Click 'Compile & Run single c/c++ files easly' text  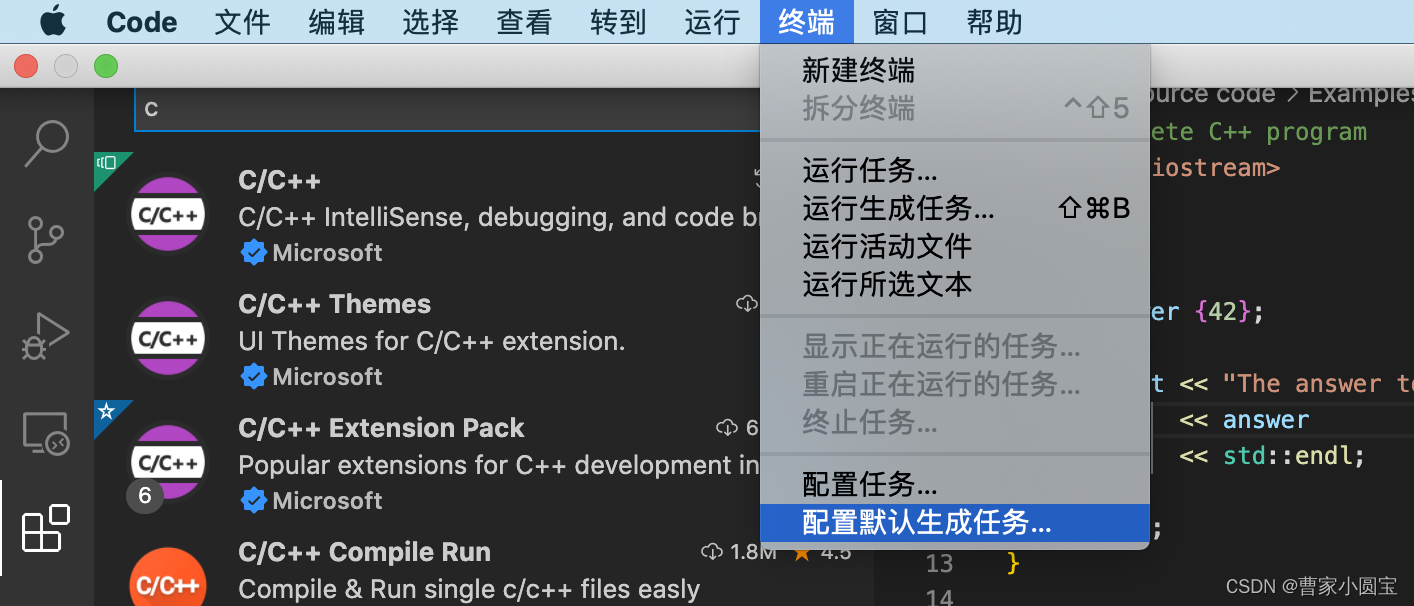pyautogui.click(x=469, y=589)
